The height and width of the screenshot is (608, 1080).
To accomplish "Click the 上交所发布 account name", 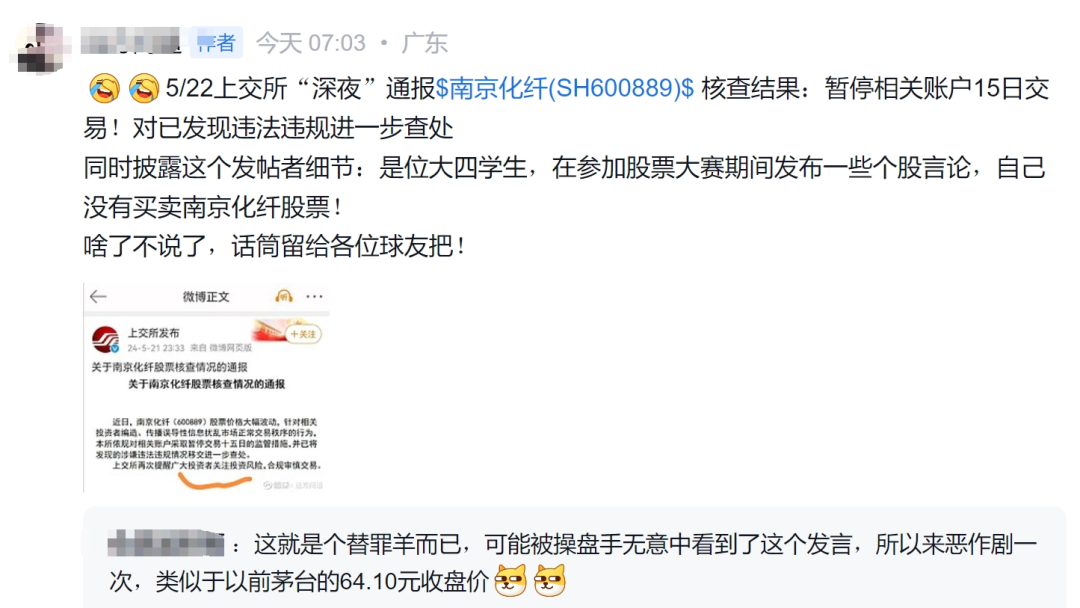I will (154, 333).
